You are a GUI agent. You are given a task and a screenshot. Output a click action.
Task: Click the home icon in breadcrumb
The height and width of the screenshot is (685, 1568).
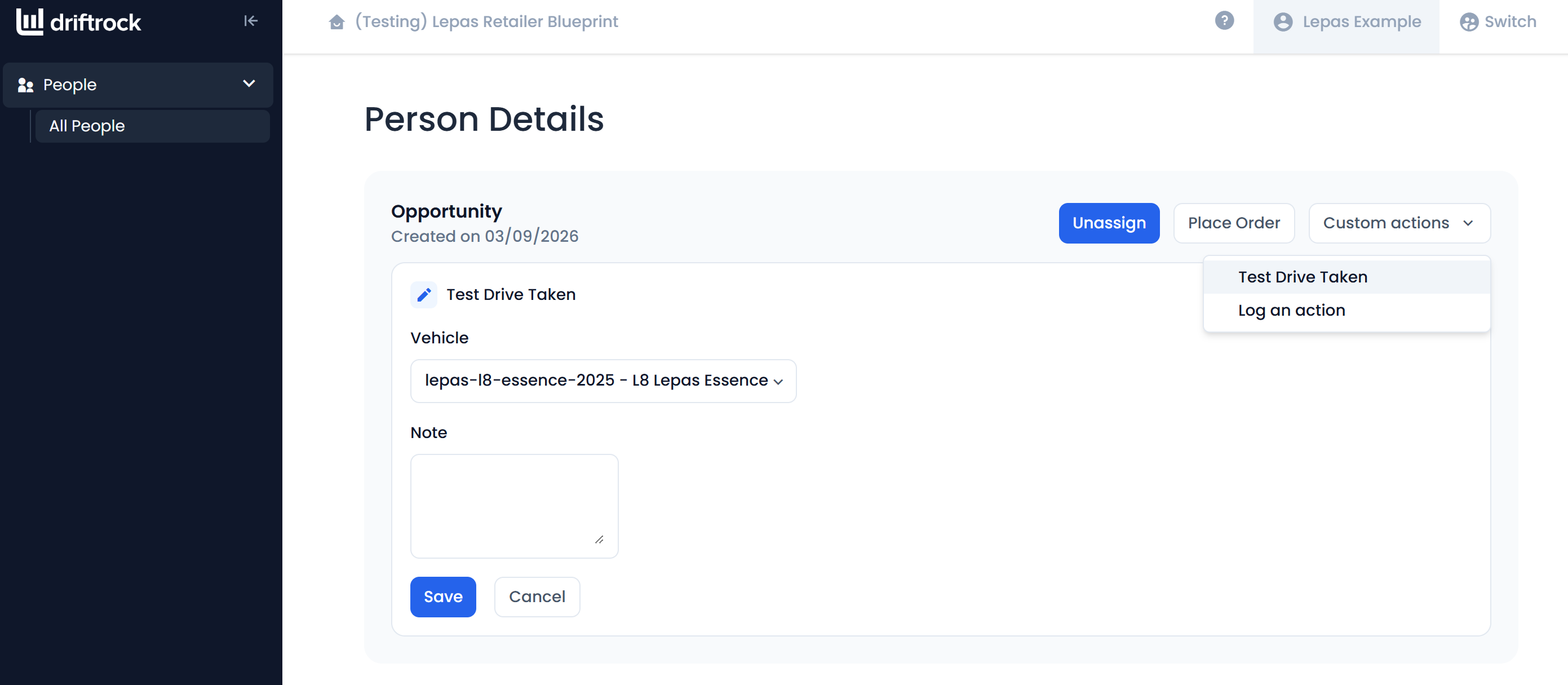point(336,22)
